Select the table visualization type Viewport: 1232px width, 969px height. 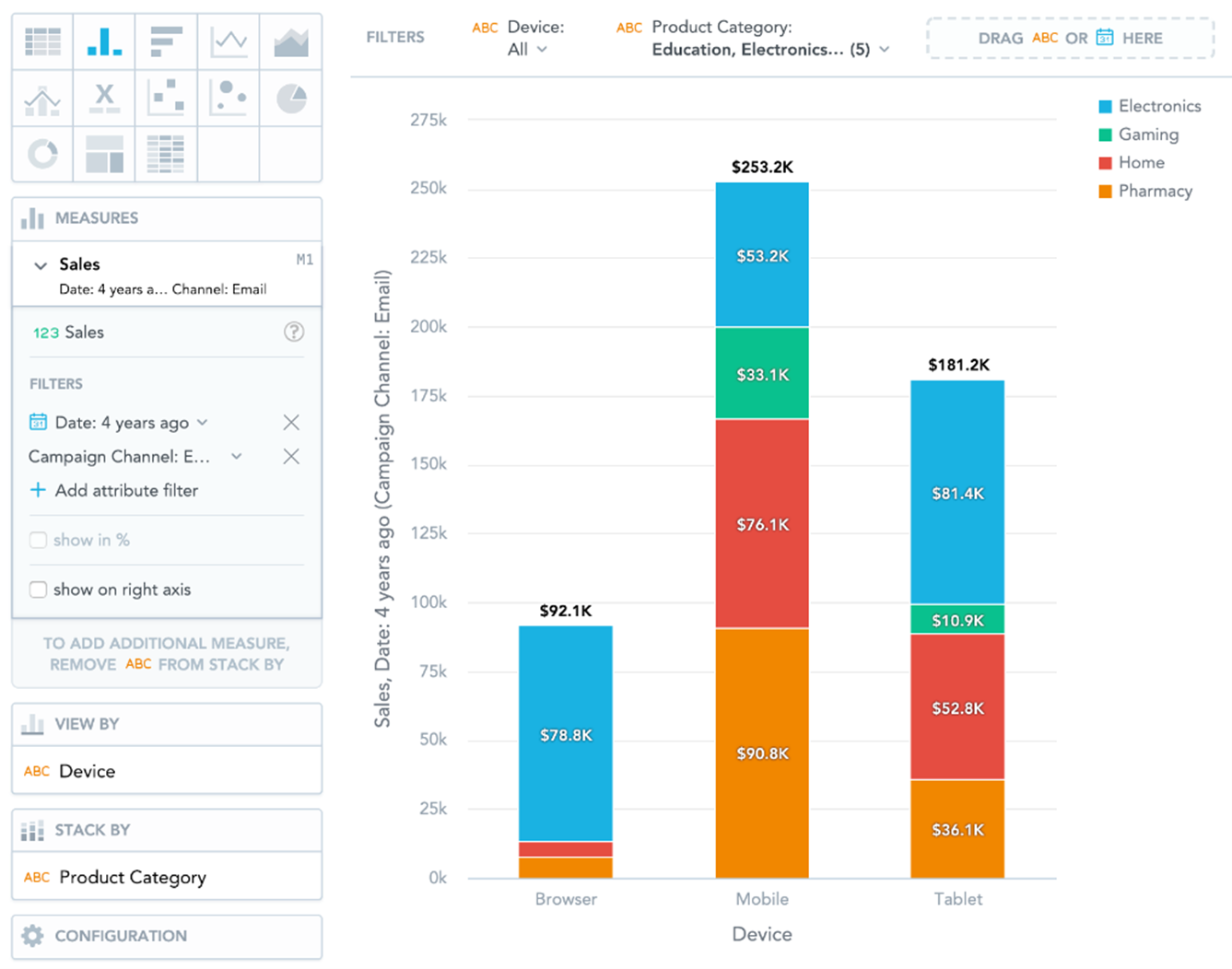coord(42,41)
